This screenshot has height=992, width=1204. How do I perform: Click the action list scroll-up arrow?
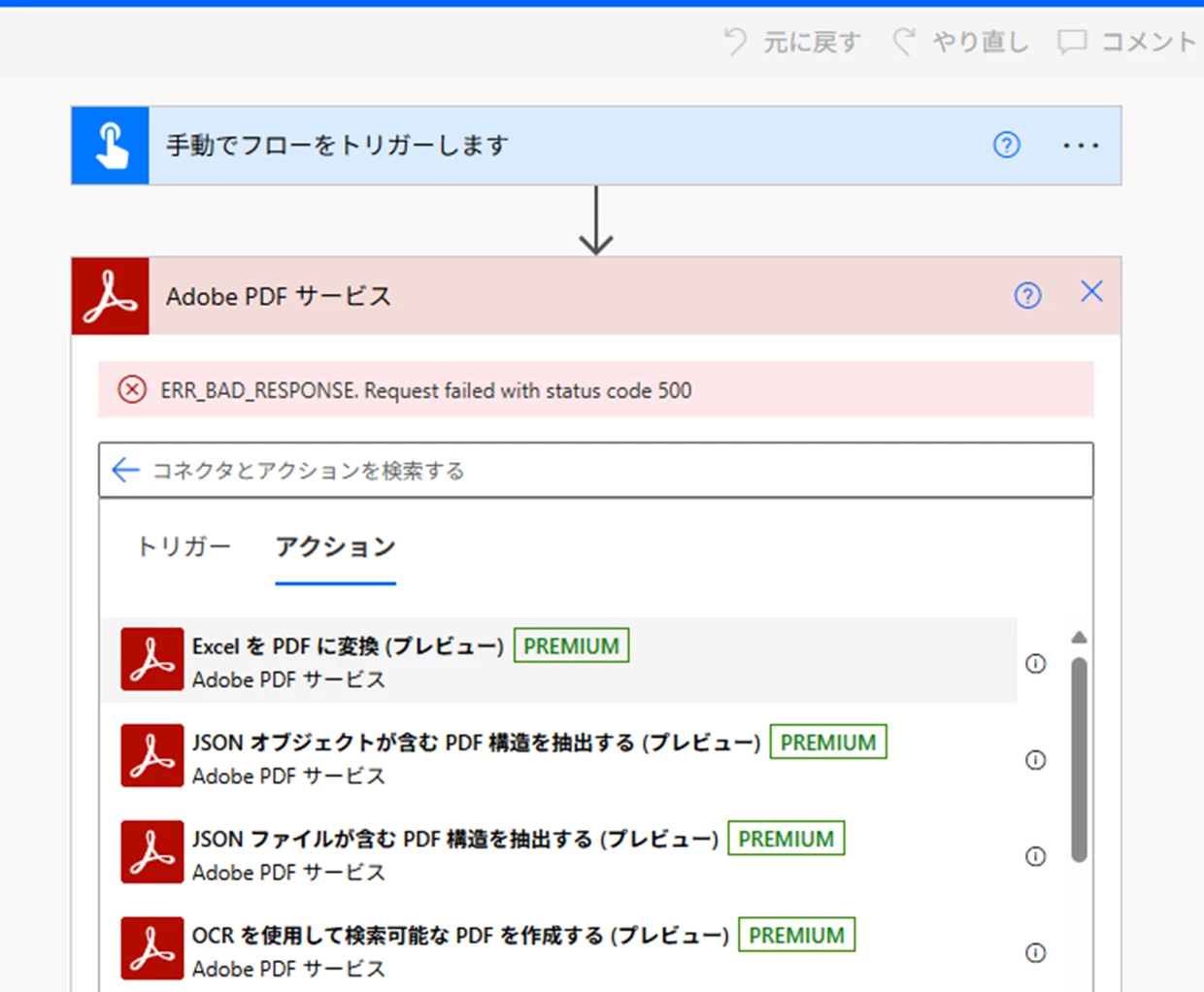point(1079,638)
